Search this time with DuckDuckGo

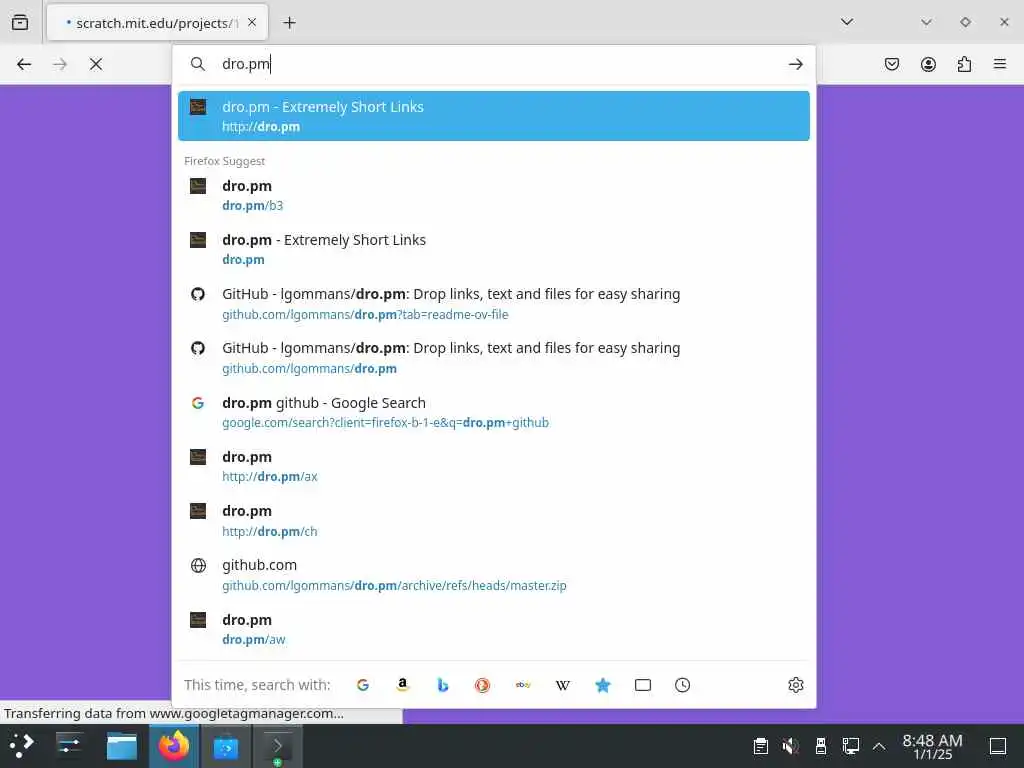[483, 685]
